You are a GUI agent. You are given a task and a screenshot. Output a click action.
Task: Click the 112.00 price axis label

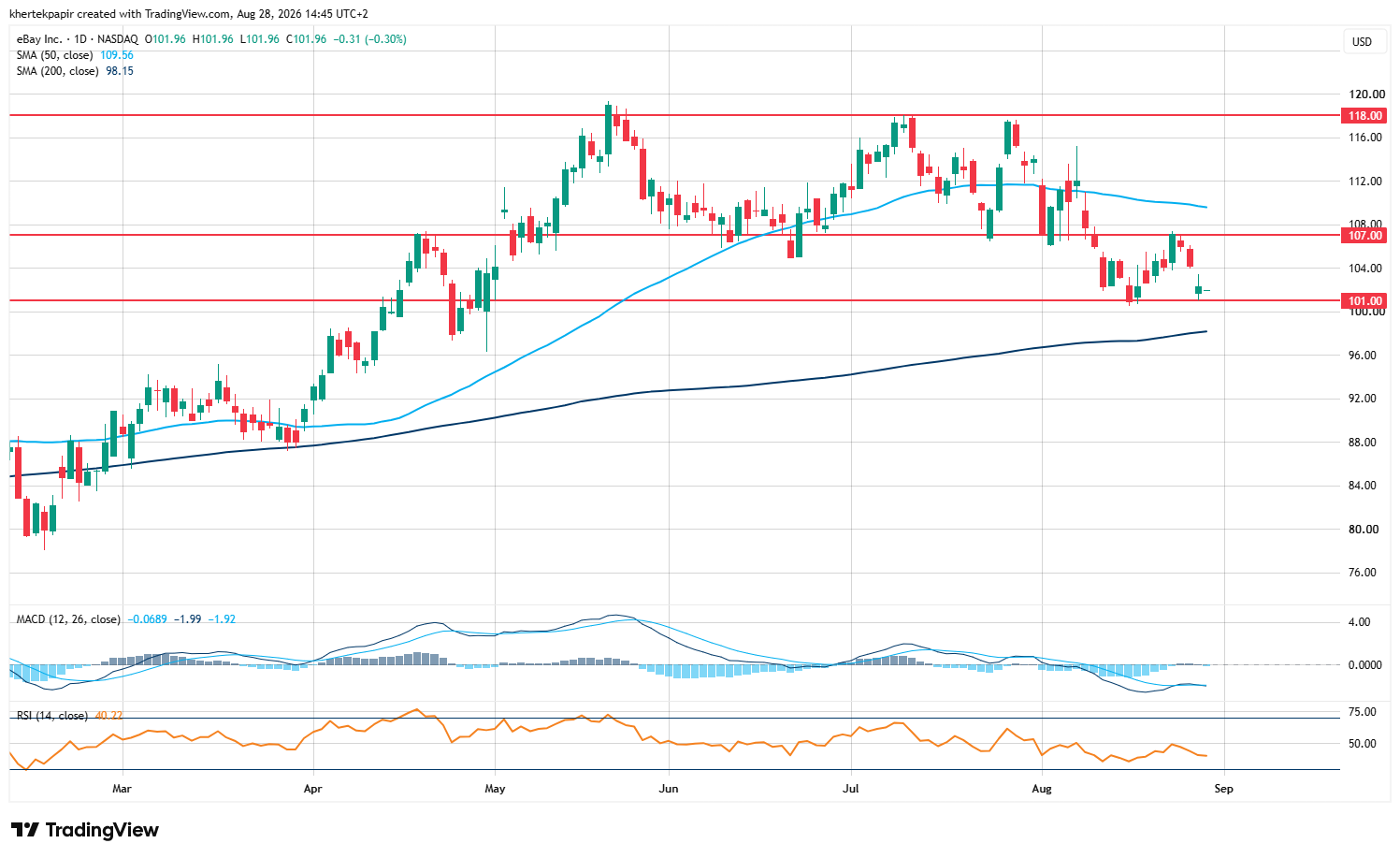click(1365, 182)
